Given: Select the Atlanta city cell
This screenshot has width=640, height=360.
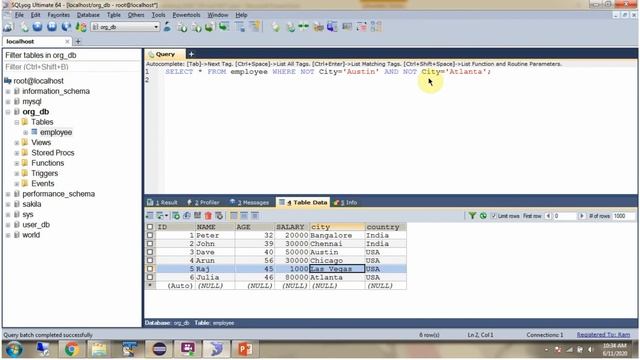Looking at the screenshot, I should (337, 277).
